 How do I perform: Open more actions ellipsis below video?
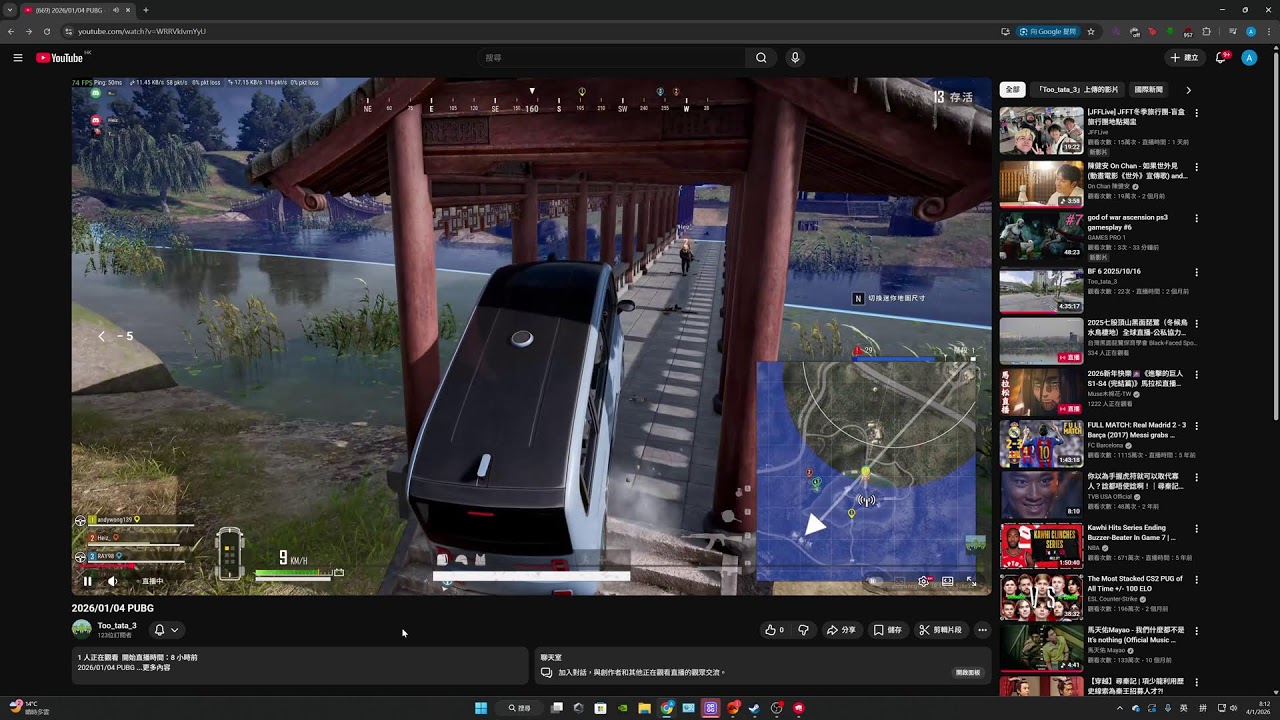[x=982, y=630]
